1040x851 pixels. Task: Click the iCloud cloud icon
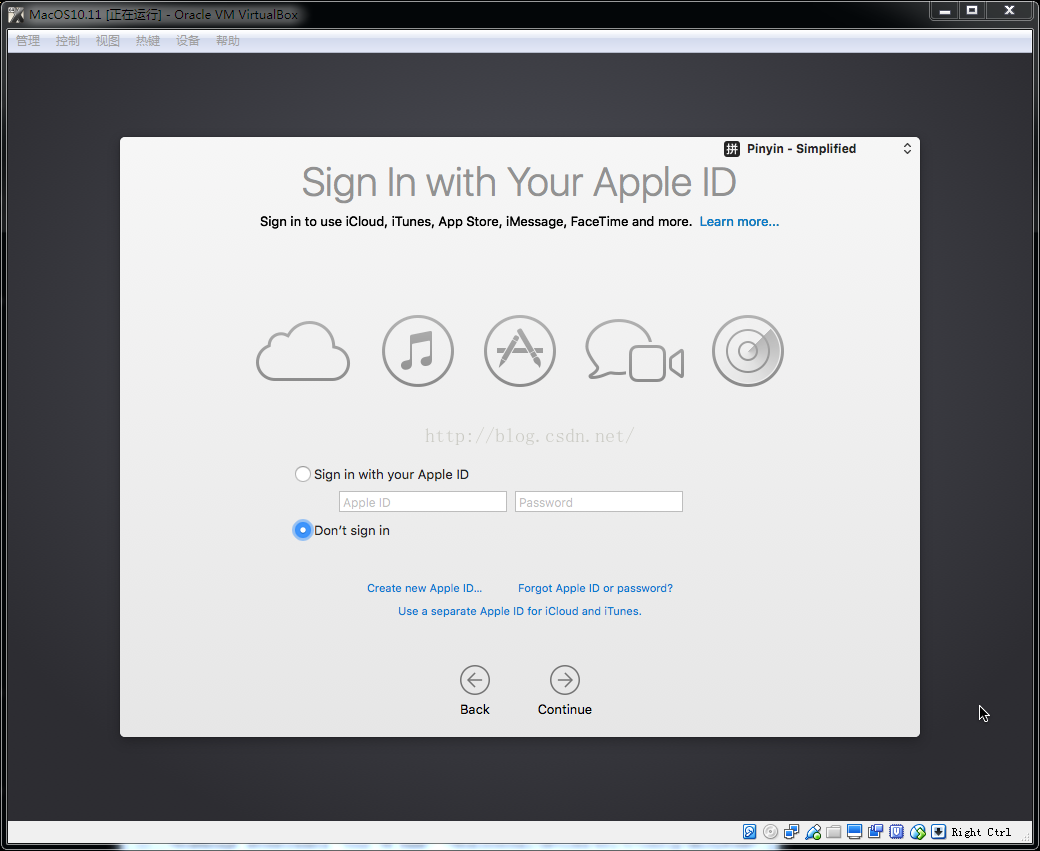pos(303,352)
